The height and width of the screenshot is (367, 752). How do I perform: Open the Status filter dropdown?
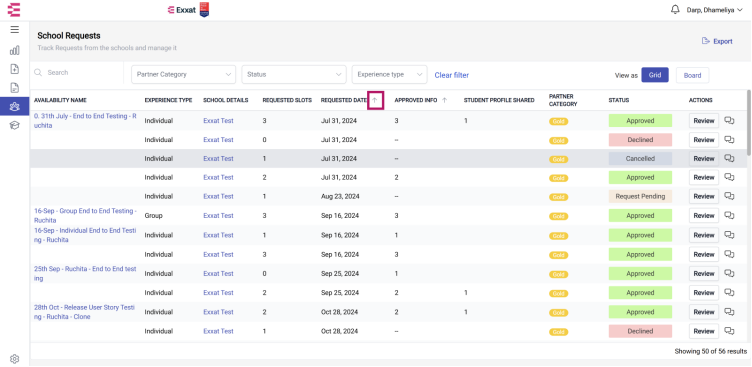tap(294, 74)
